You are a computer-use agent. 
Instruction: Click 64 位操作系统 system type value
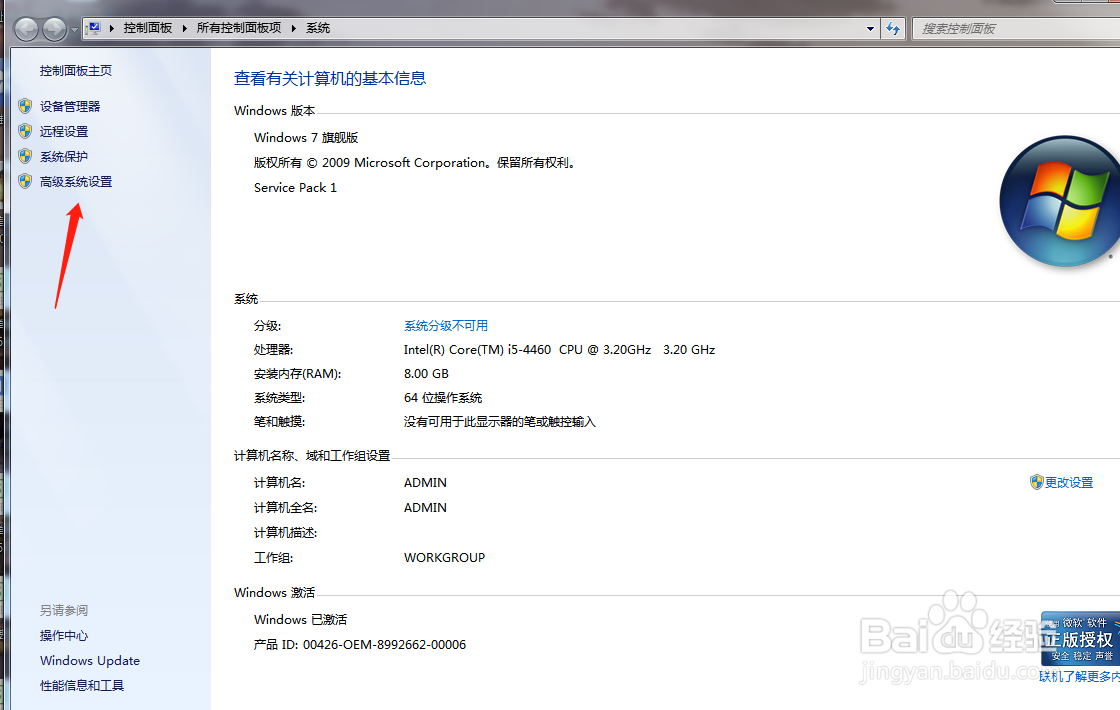pos(443,398)
